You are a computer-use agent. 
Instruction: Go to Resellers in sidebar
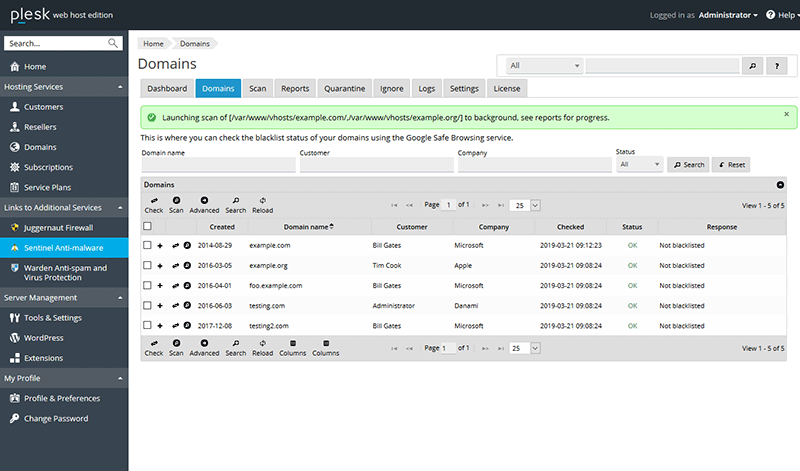click(40, 127)
